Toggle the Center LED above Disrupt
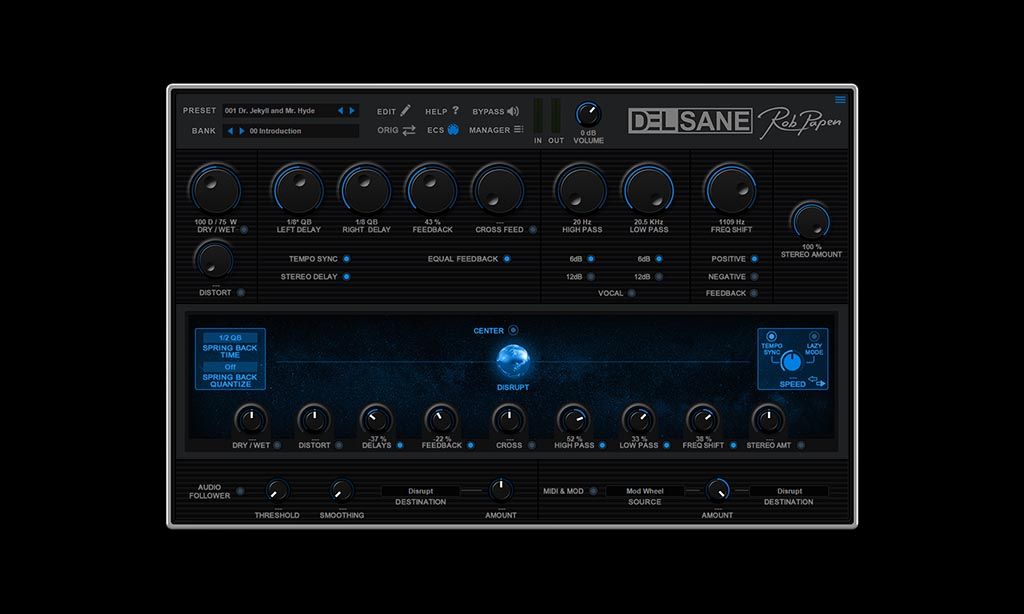This screenshot has height=614, width=1024. click(x=513, y=330)
